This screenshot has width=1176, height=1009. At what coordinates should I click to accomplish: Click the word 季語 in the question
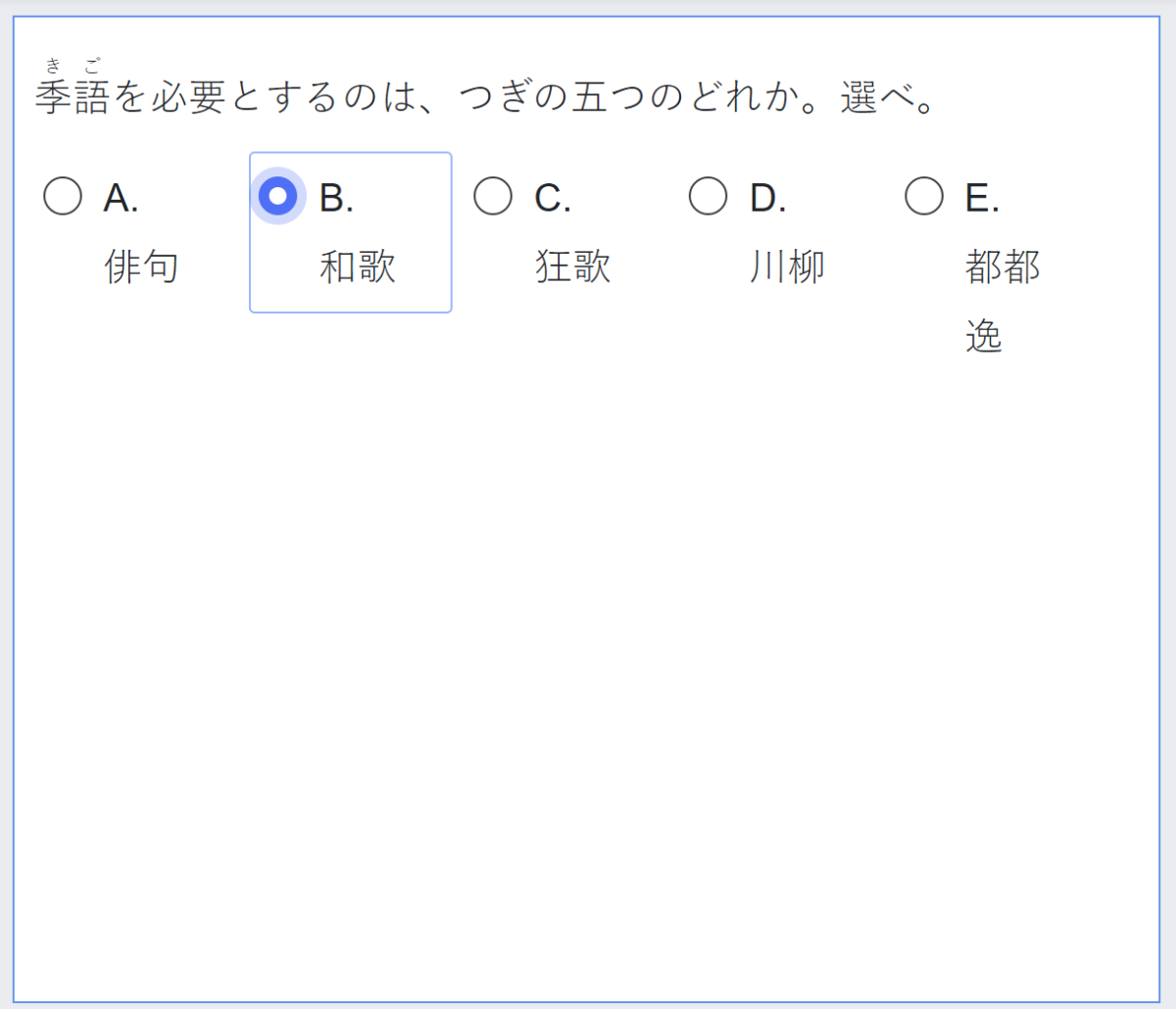tap(72, 98)
